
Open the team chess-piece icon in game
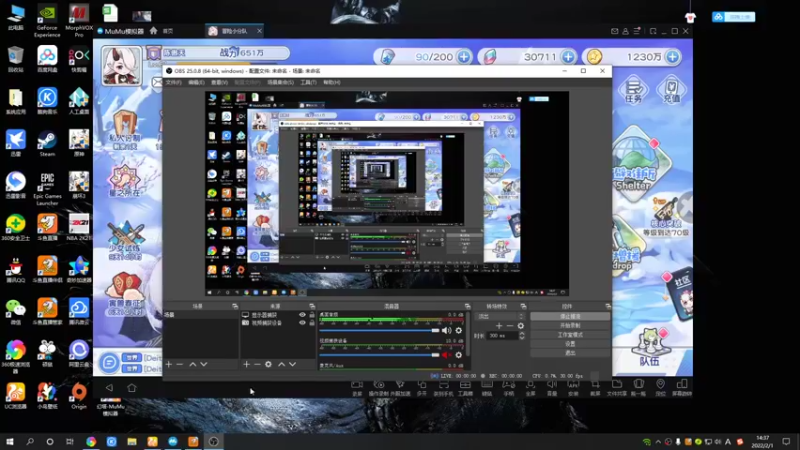click(649, 347)
